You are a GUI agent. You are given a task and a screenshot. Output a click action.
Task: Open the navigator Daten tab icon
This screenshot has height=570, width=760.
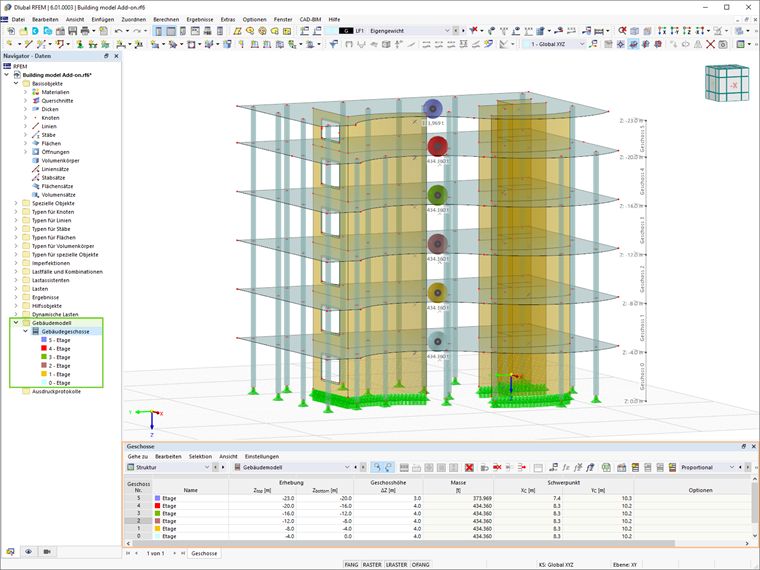[10, 552]
